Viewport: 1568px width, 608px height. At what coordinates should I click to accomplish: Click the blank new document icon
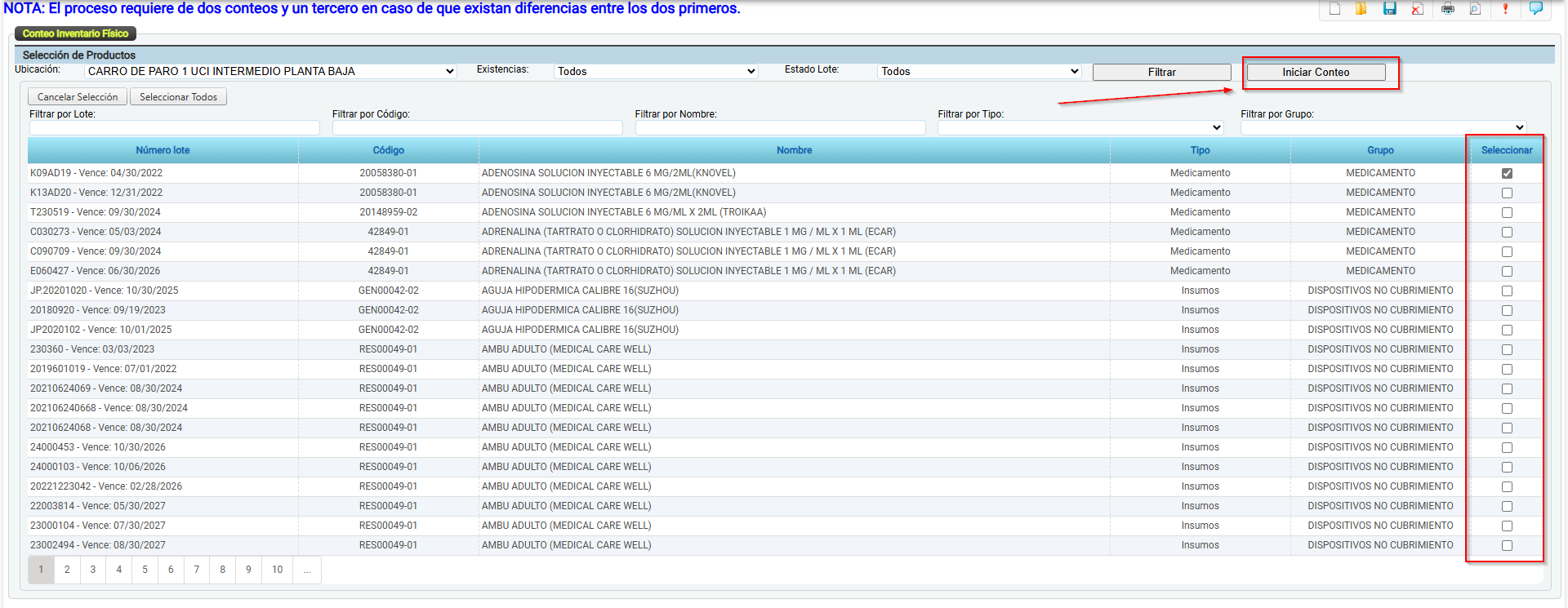click(1334, 9)
